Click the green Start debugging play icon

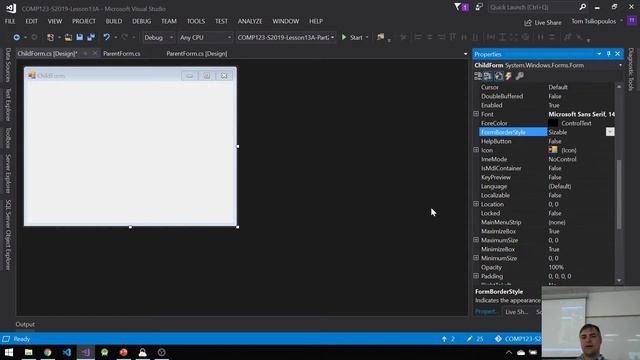[x=344, y=37]
